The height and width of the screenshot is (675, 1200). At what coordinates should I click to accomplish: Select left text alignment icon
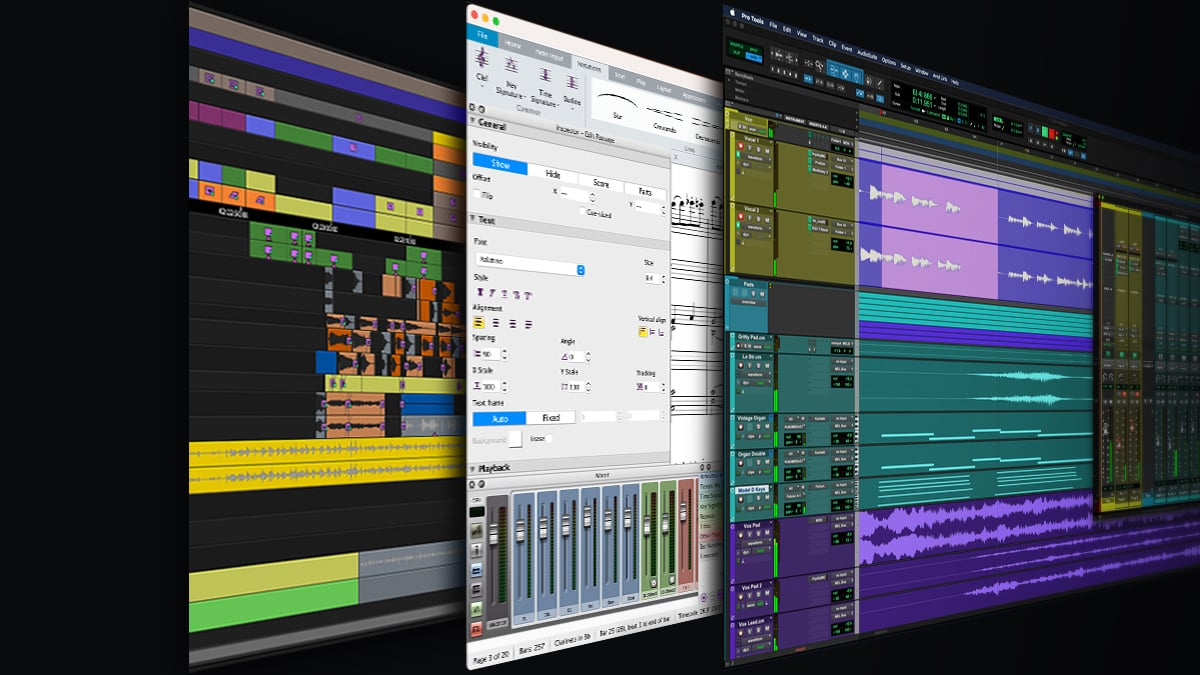pos(478,323)
